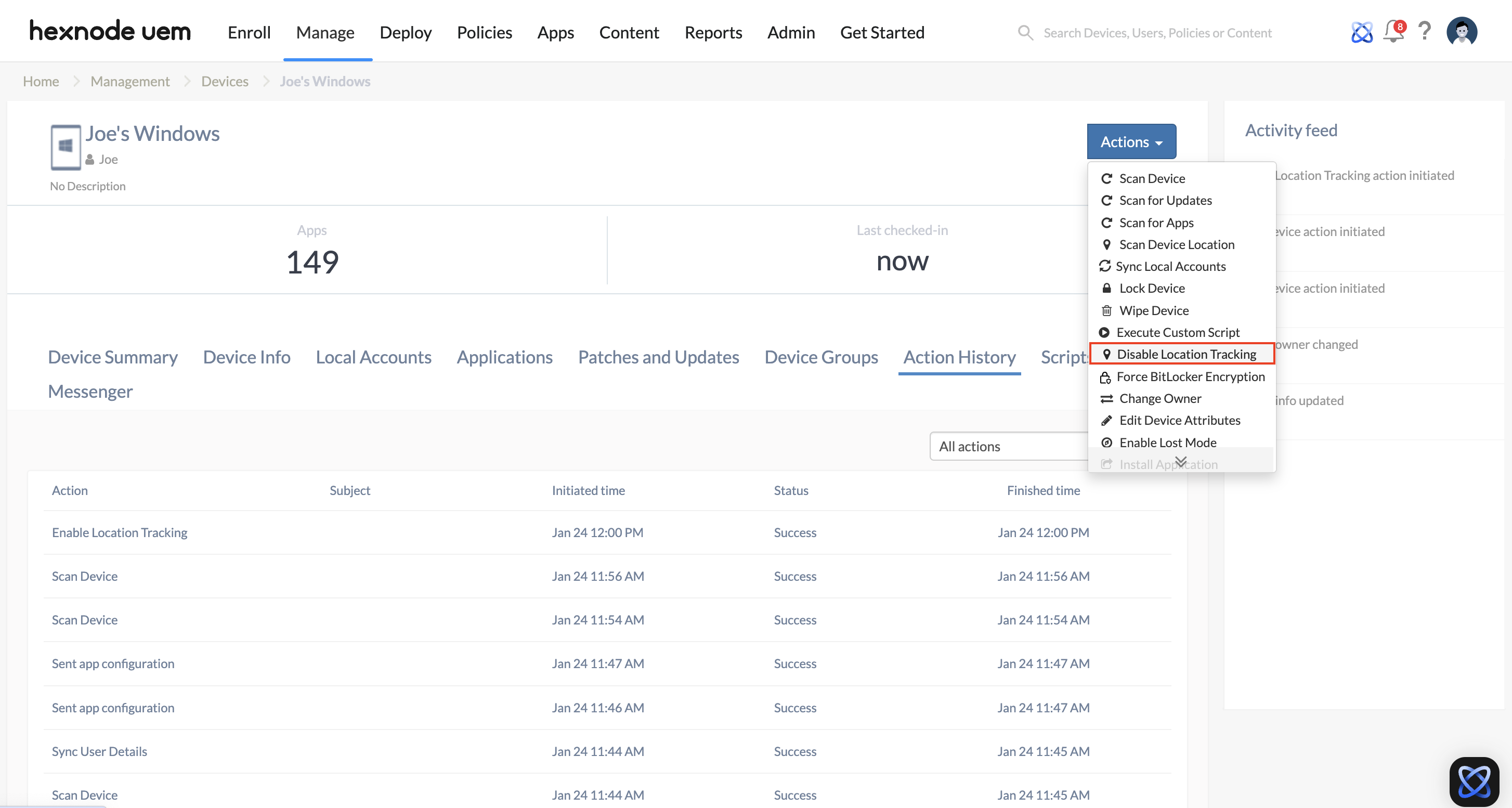Select Edit Device Attributes entry

click(x=1179, y=420)
